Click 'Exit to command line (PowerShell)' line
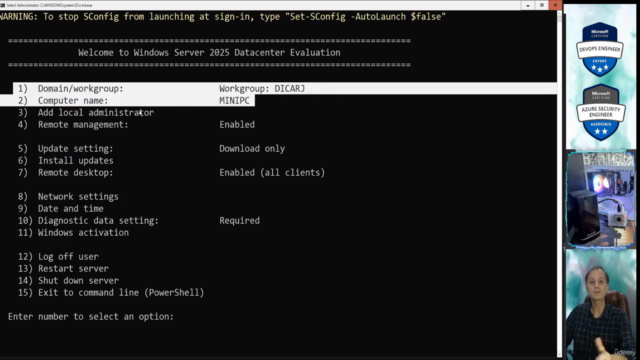The height and width of the screenshot is (360, 640). 111,293
